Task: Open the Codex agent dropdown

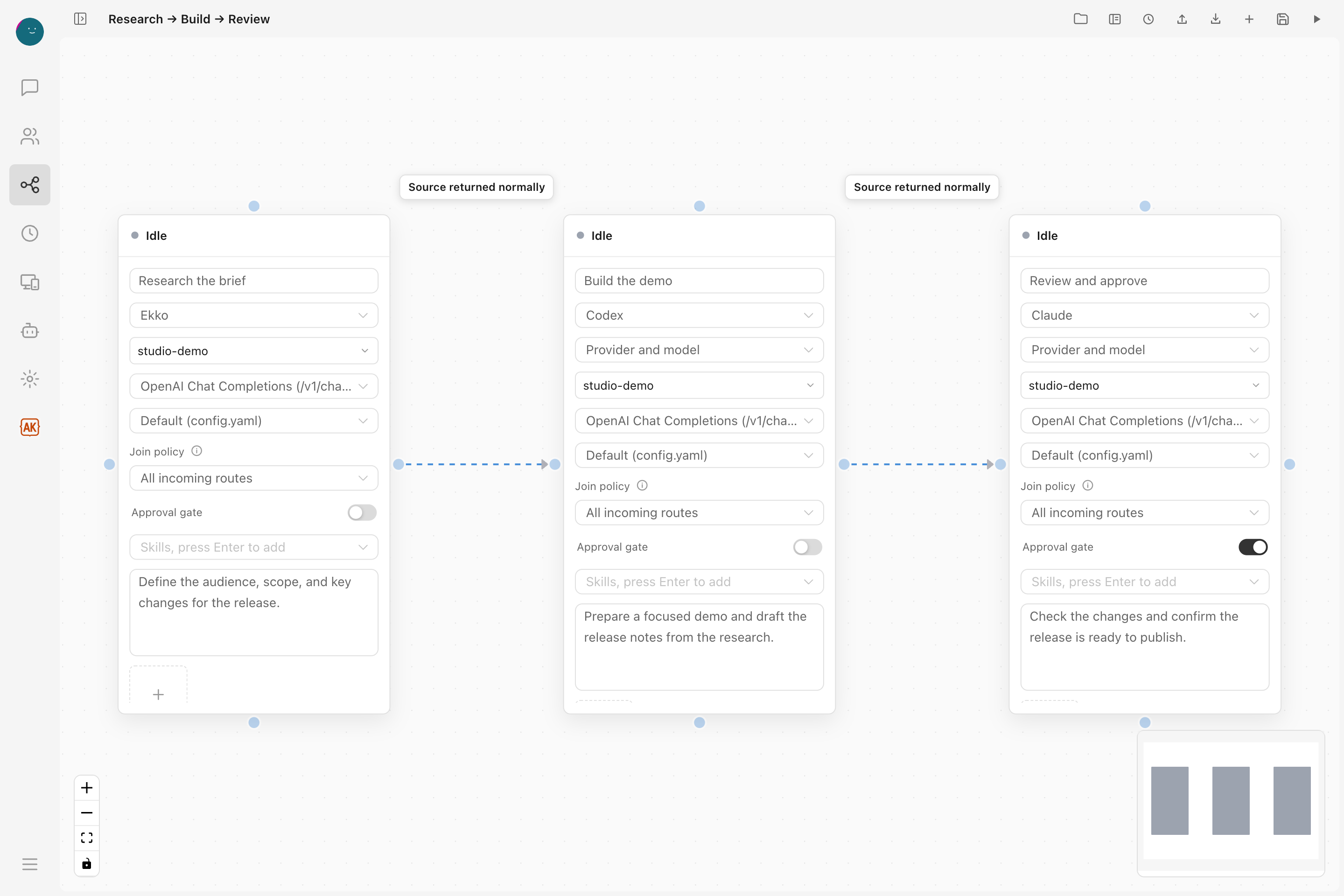Action: 699,315
